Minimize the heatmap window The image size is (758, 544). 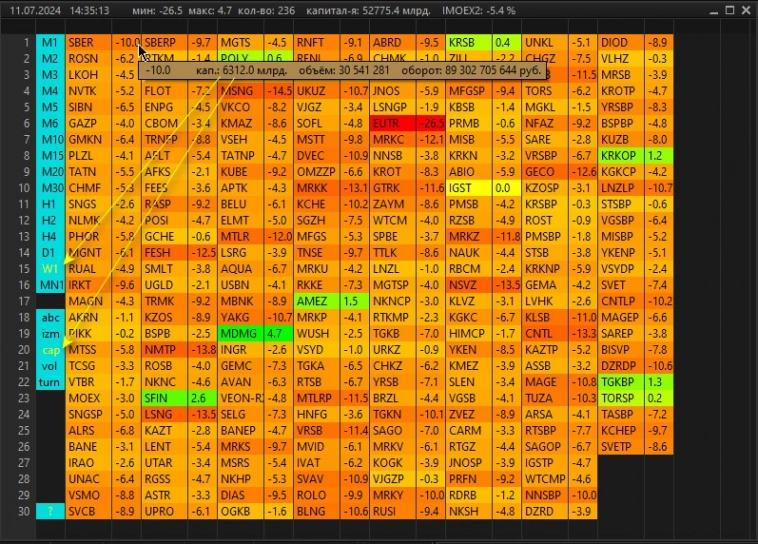[714, 11]
